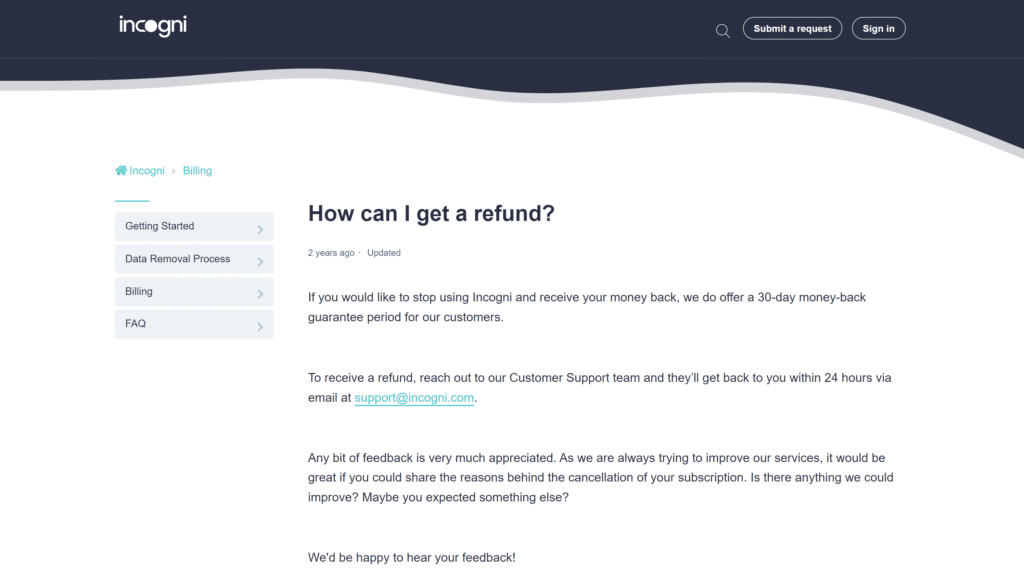Click the Incogni logo in header
This screenshot has width=1024, height=586.
[153, 26]
